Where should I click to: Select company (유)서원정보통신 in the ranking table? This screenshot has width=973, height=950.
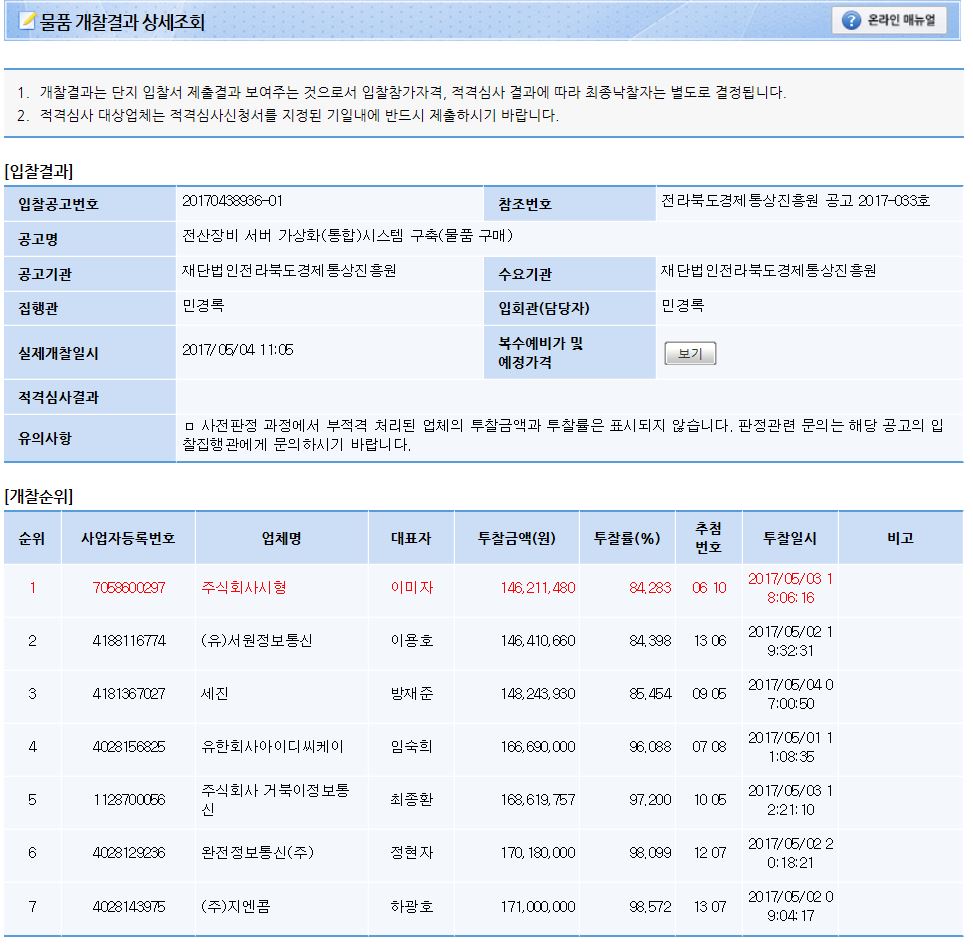point(256,641)
